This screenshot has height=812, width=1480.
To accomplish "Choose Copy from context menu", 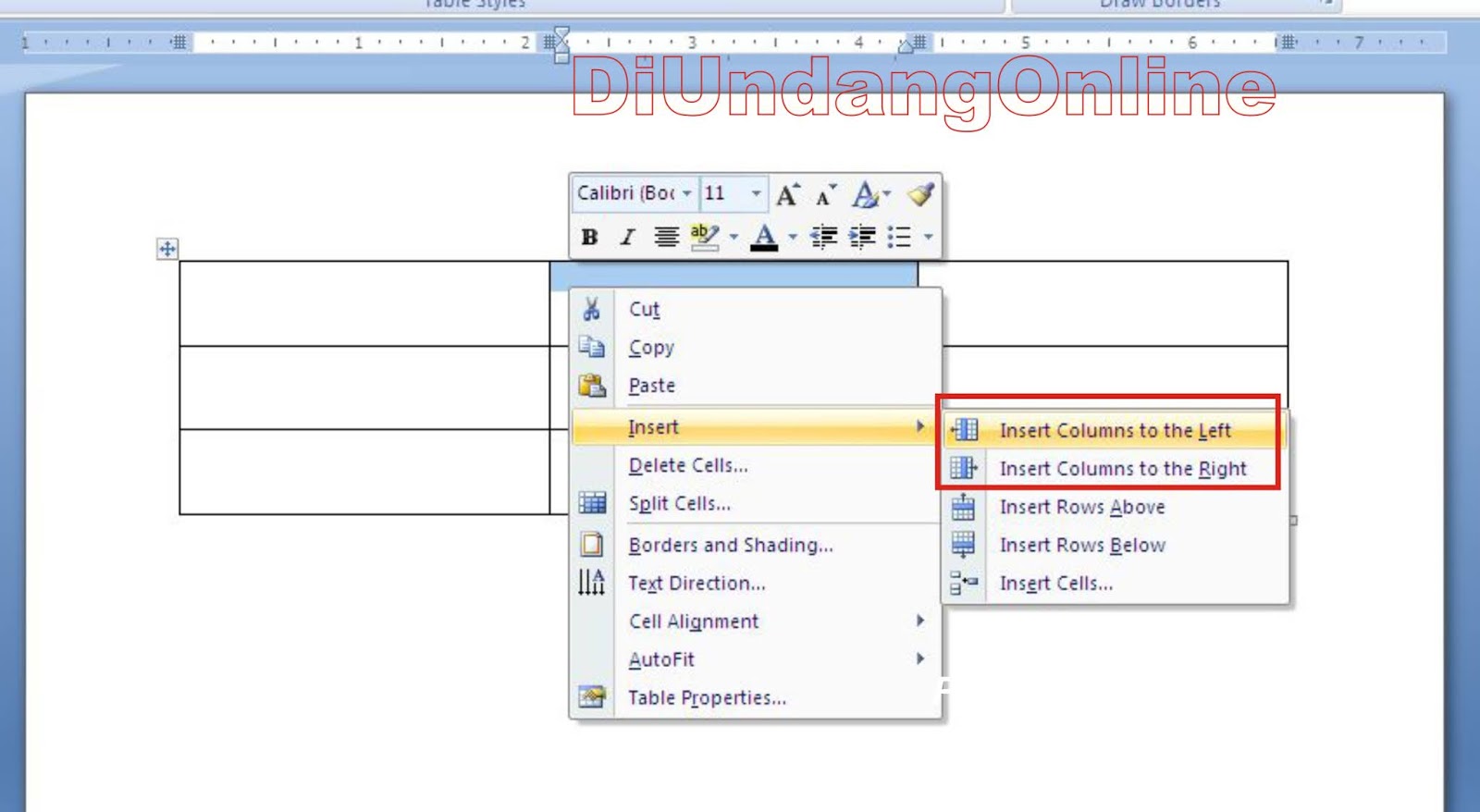I will (757, 347).
